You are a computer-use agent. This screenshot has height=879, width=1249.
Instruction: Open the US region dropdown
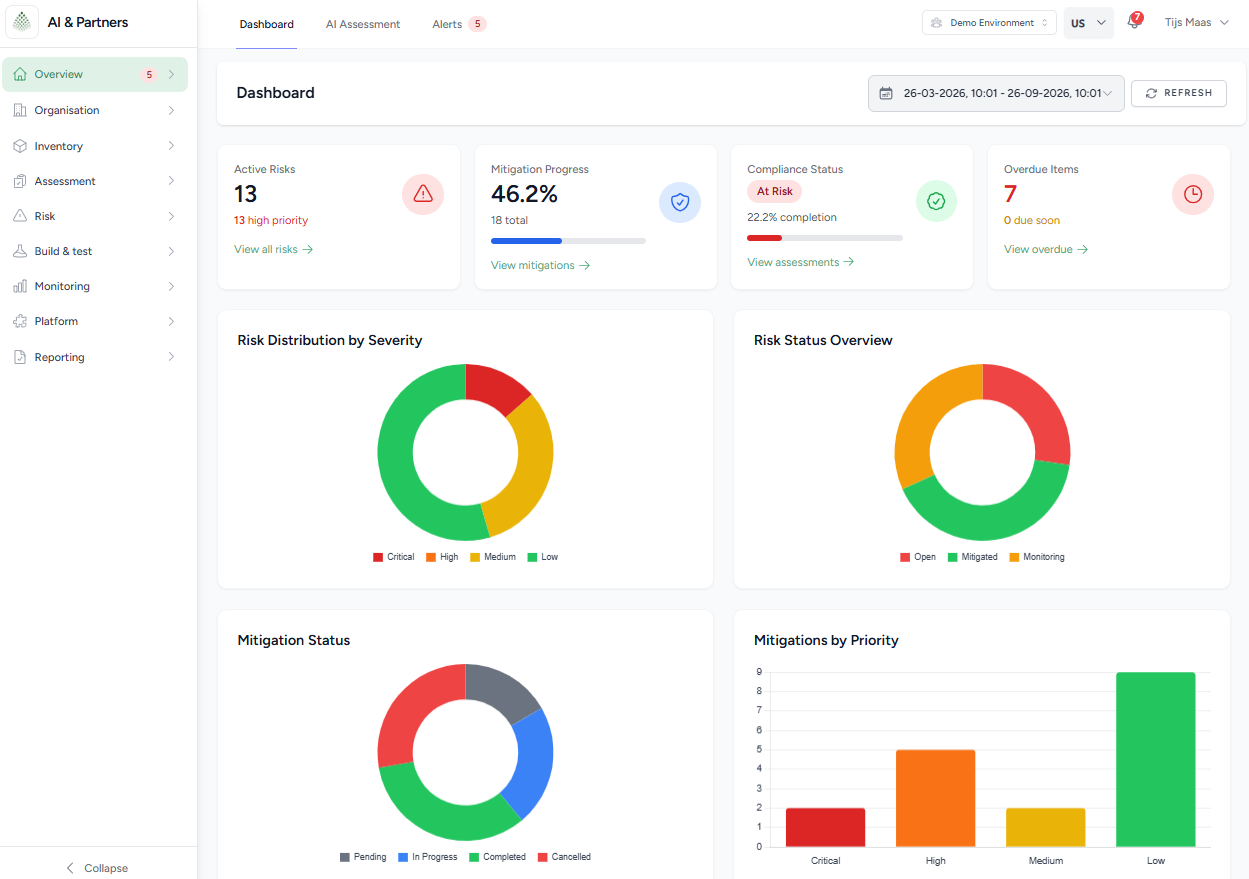[x=1089, y=23]
